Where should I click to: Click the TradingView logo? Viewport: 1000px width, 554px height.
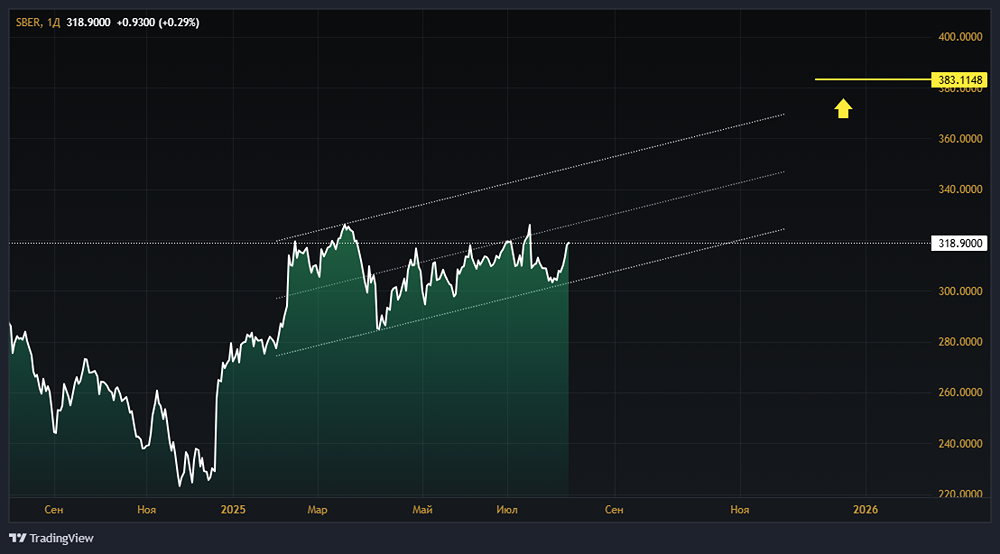click(x=51, y=538)
